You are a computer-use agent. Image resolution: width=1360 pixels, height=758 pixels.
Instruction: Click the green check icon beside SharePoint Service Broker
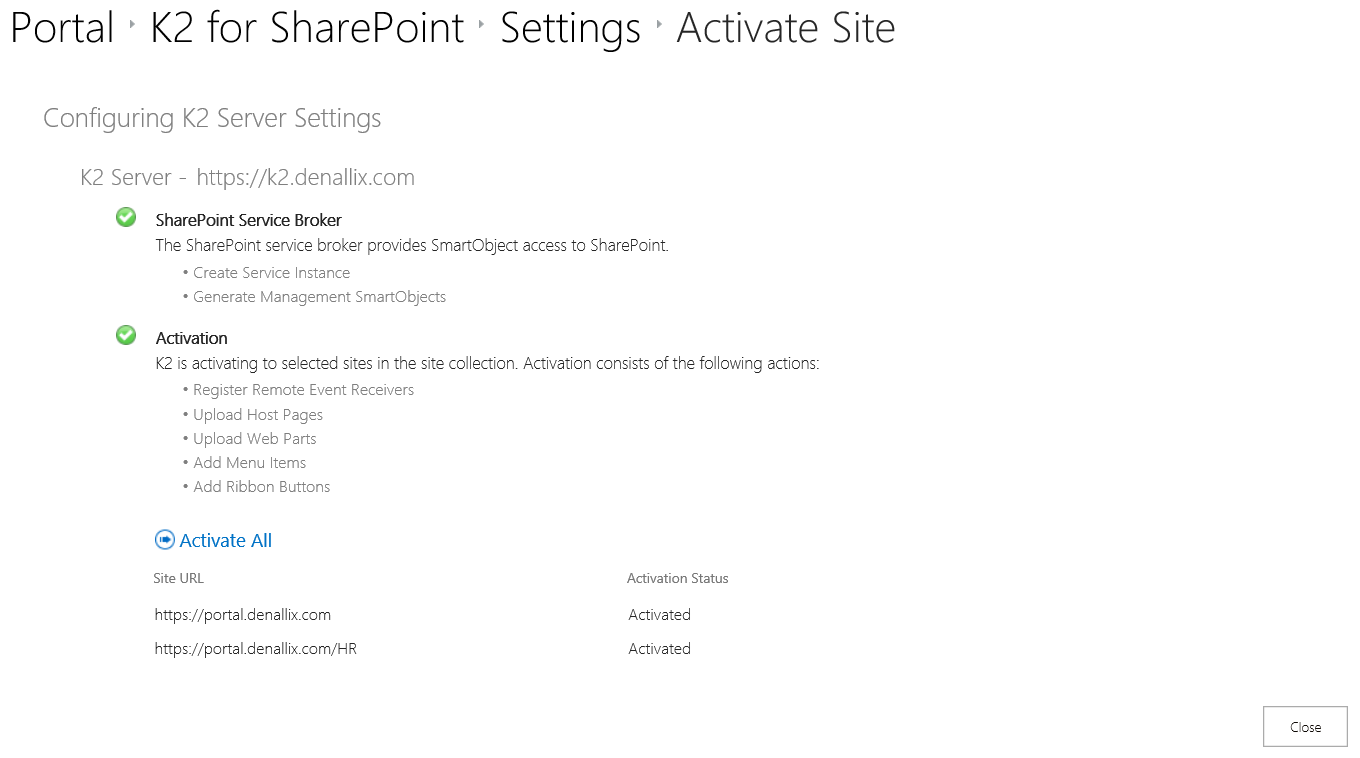[126, 218]
